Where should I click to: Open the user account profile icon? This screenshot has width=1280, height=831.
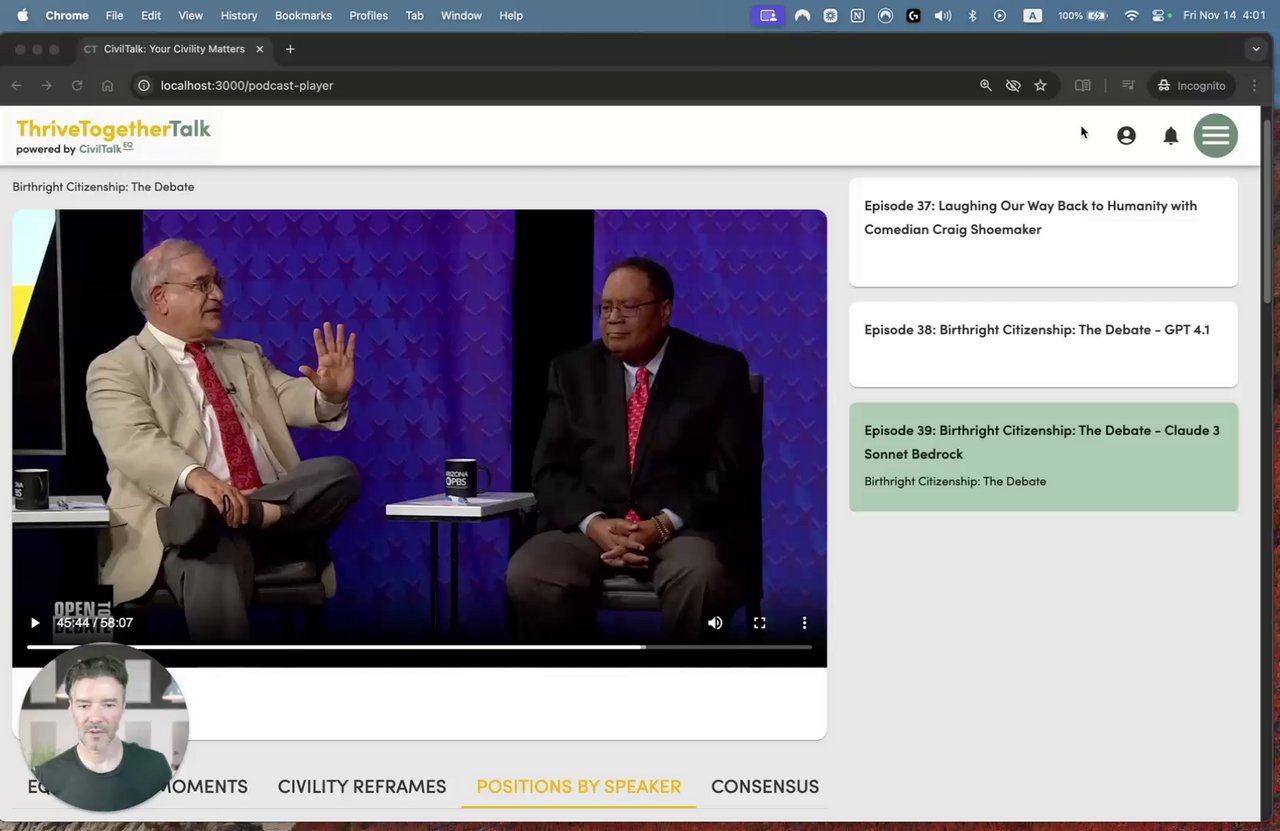1126,136
